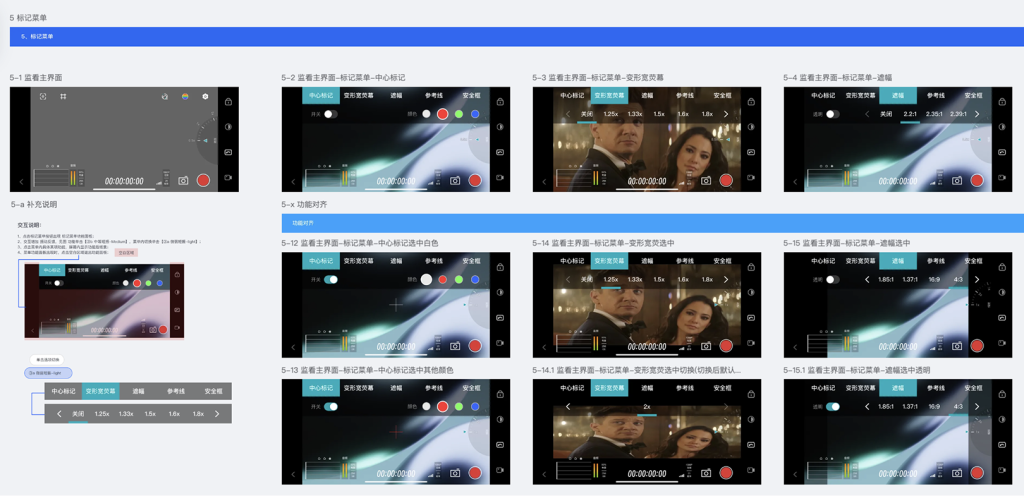Click the focus frame icon in 5-1 screen
Image resolution: width=1024 pixels, height=496 pixels.
43,97
